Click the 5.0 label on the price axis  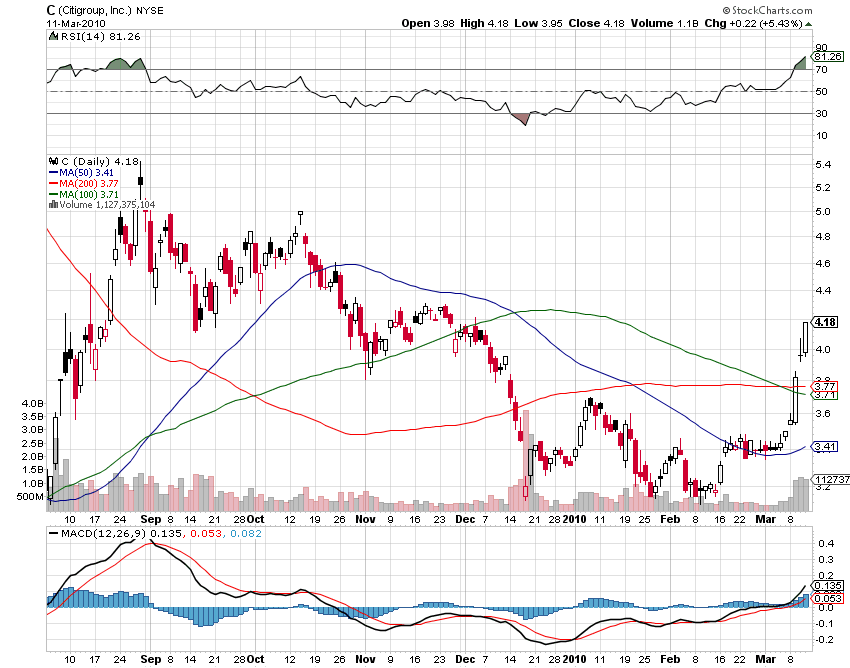click(823, 211)
